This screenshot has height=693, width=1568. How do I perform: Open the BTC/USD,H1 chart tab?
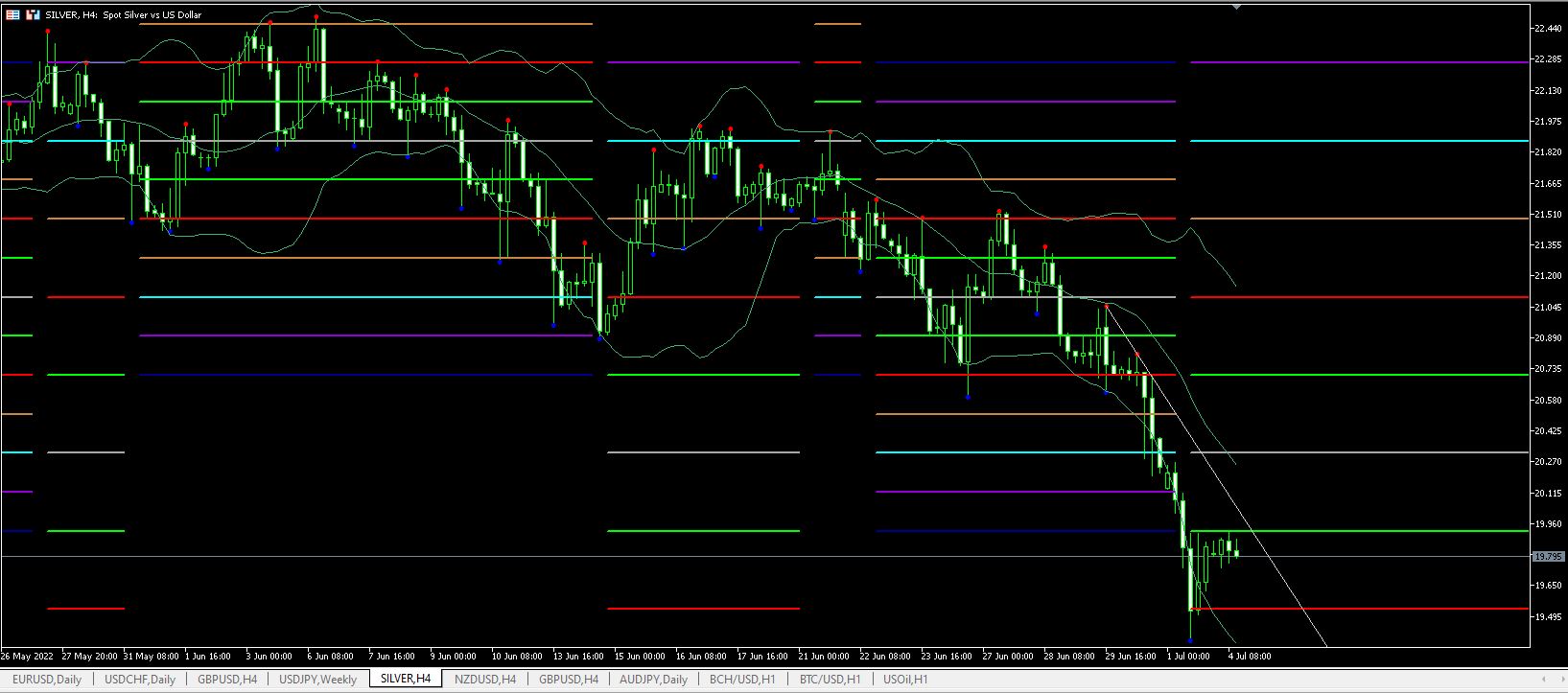[830, 679]
